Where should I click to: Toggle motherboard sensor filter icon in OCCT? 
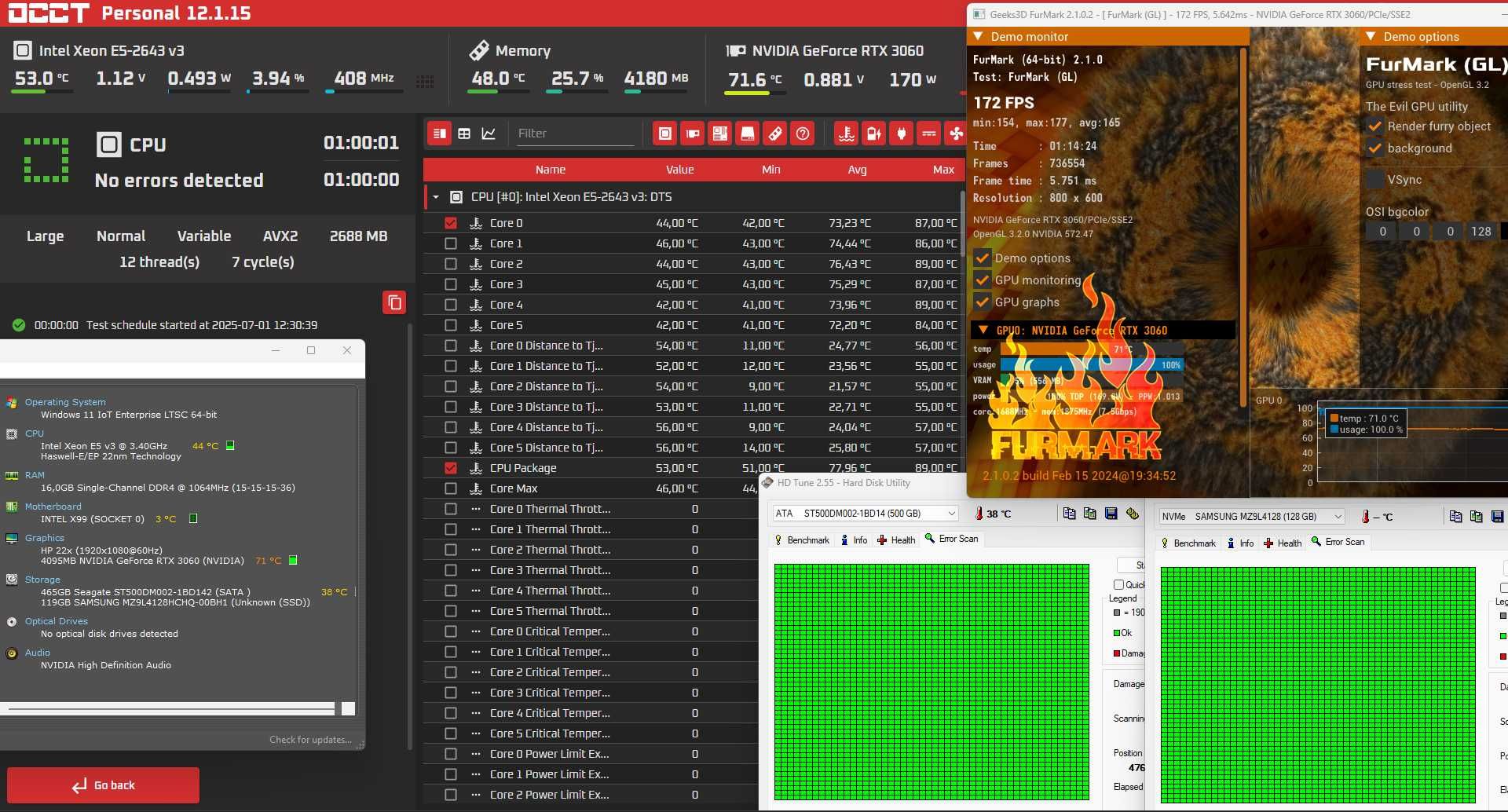point(720,134)
